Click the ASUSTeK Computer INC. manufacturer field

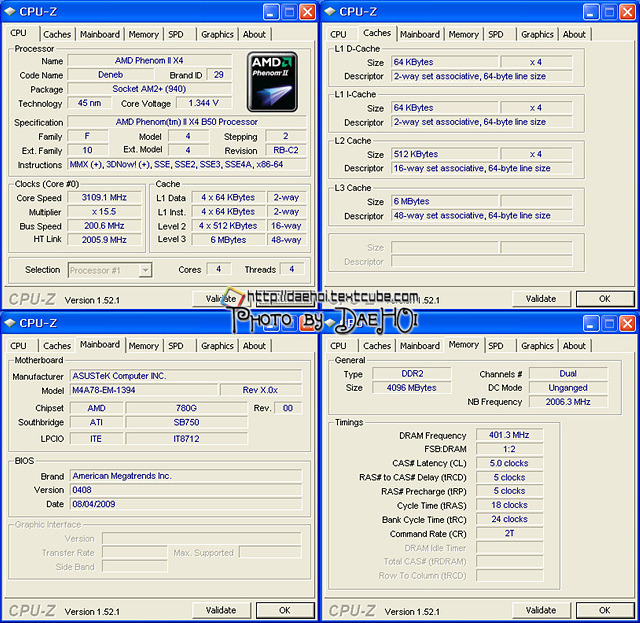(x=186, y=376)
